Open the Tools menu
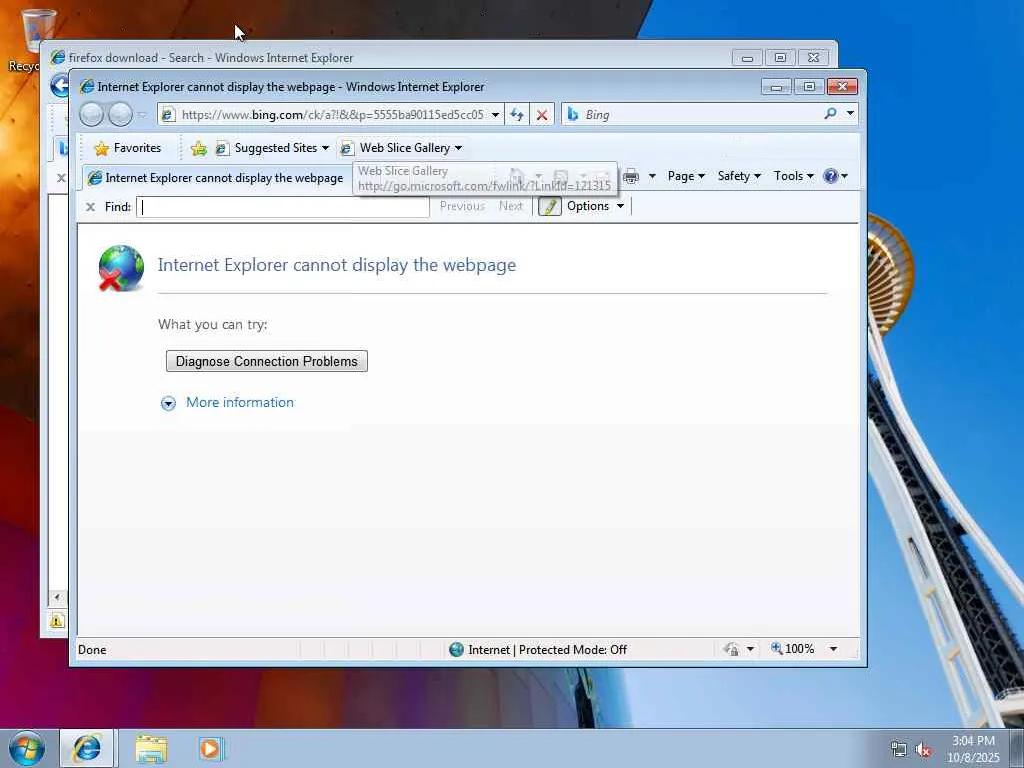The image size is (1024, 768). [793, 176]
